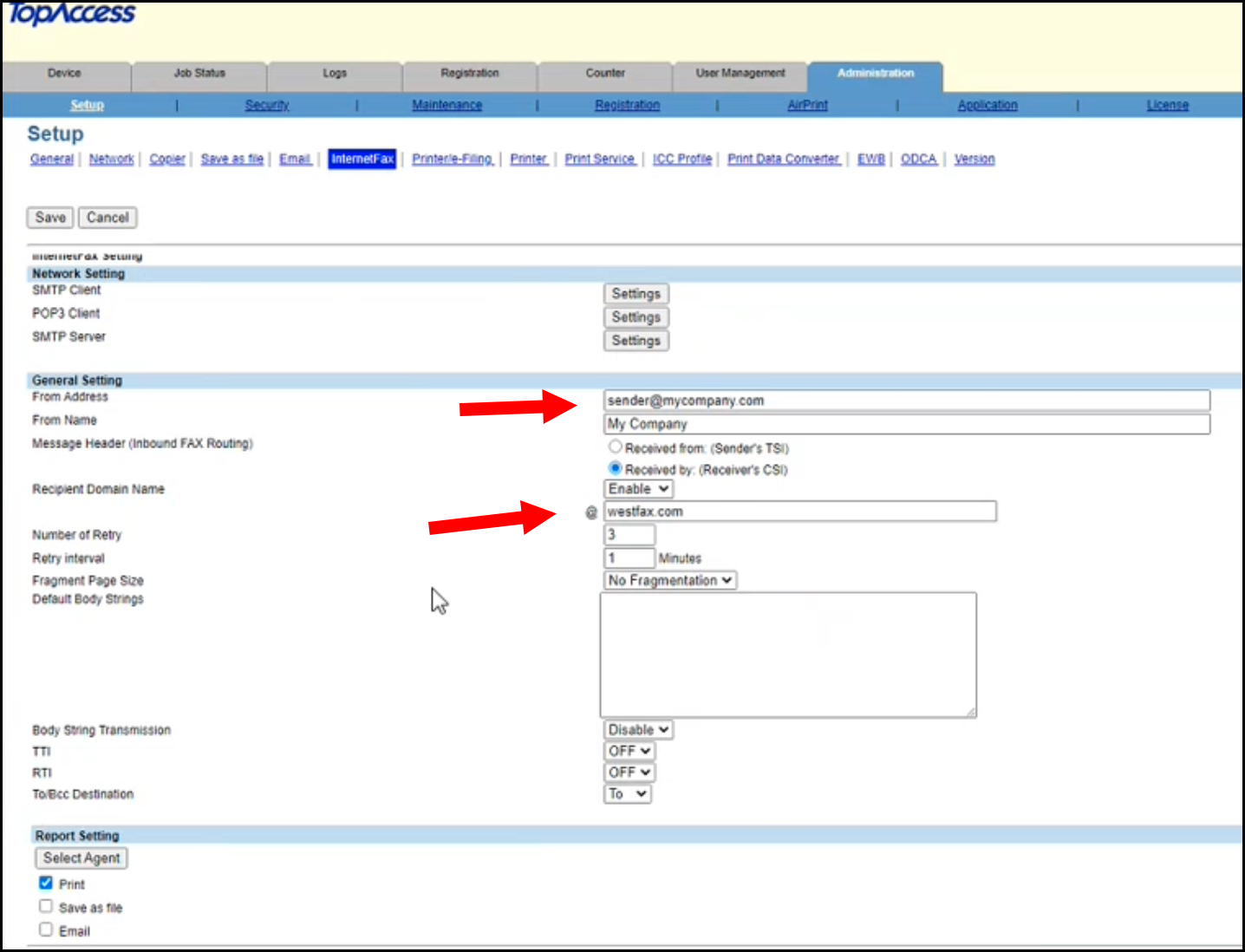Check the Email report checkbox
Screen dimensions: 1245x952
[x=45, y=929]
